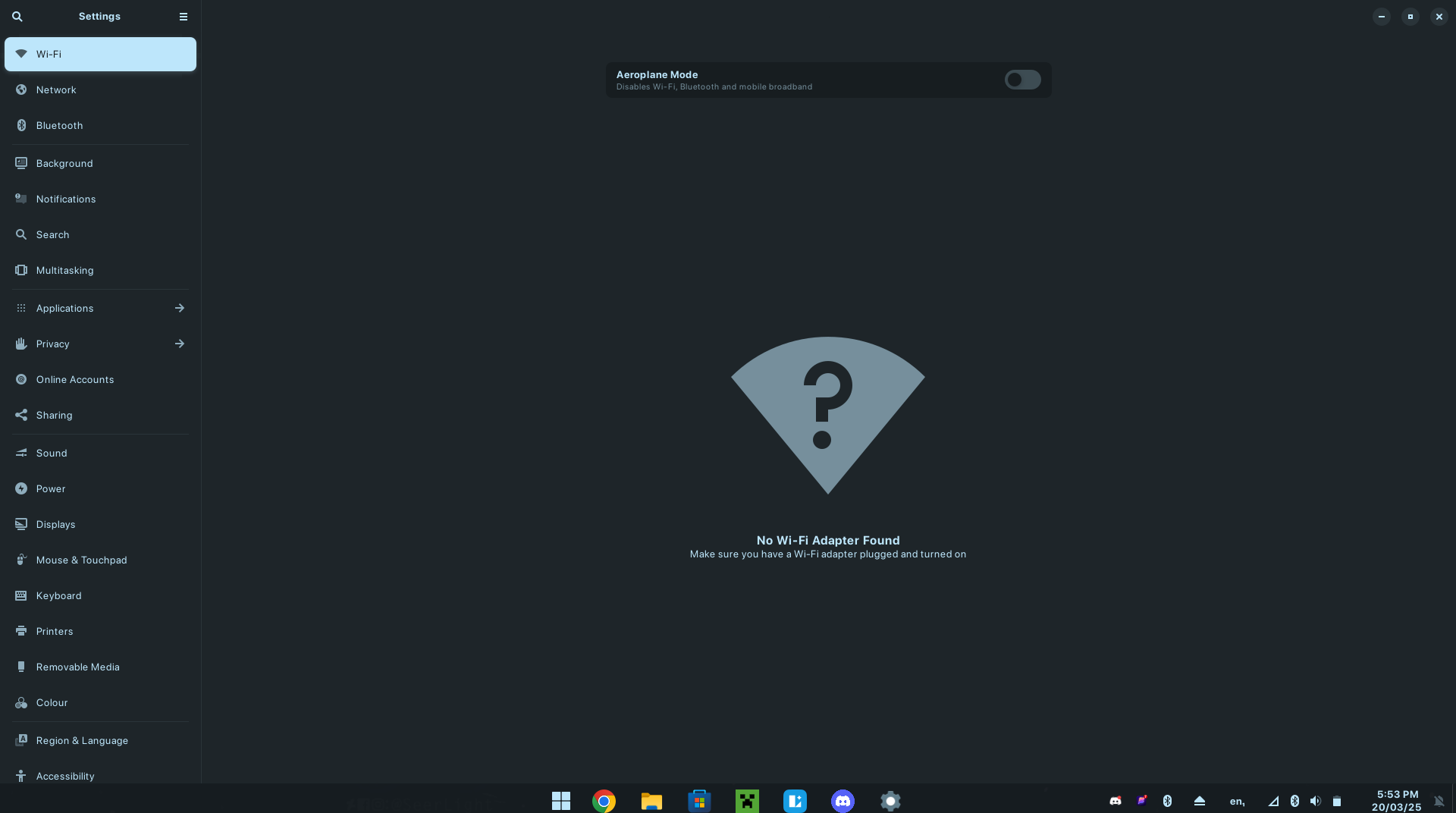The width and height of the screenshot is (1456, 813).
Task: Click the Displays icon in sidebar
Action: coord(21,524)
